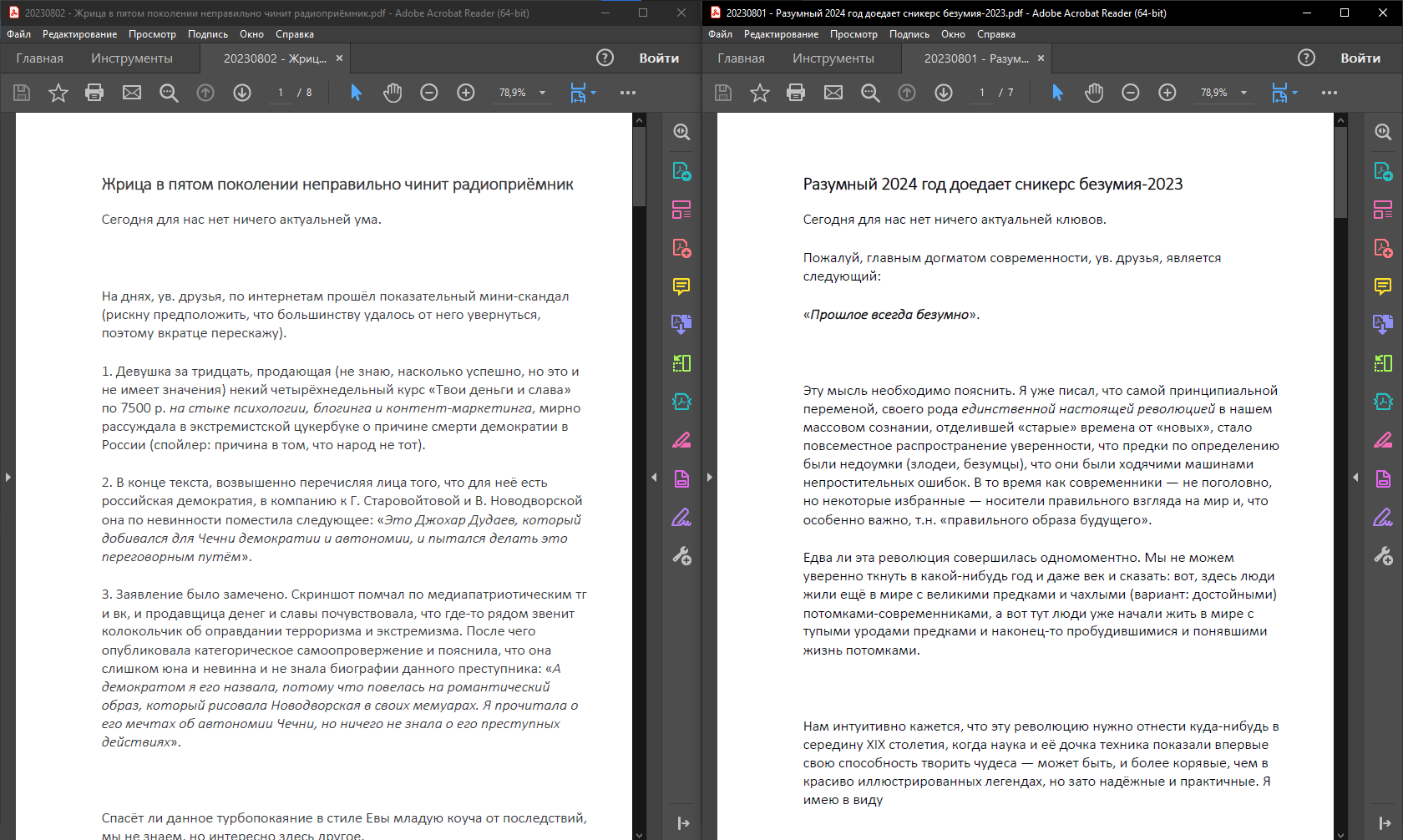Click the email envelope icon in the left toolbar
Image resolution: width=1403 pixels, height=840 pixels.
point(132,93)
